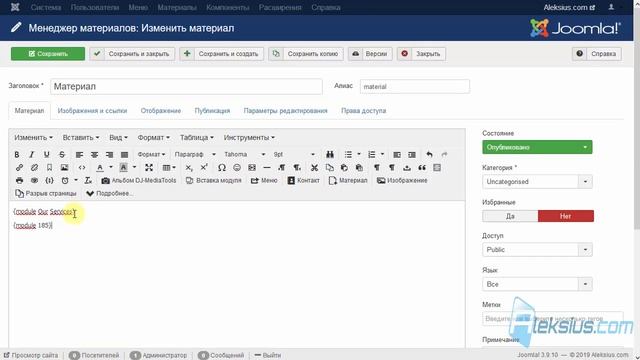Insert a bulleted list
This screenshot has width=640, height=360.
(348, 155)
